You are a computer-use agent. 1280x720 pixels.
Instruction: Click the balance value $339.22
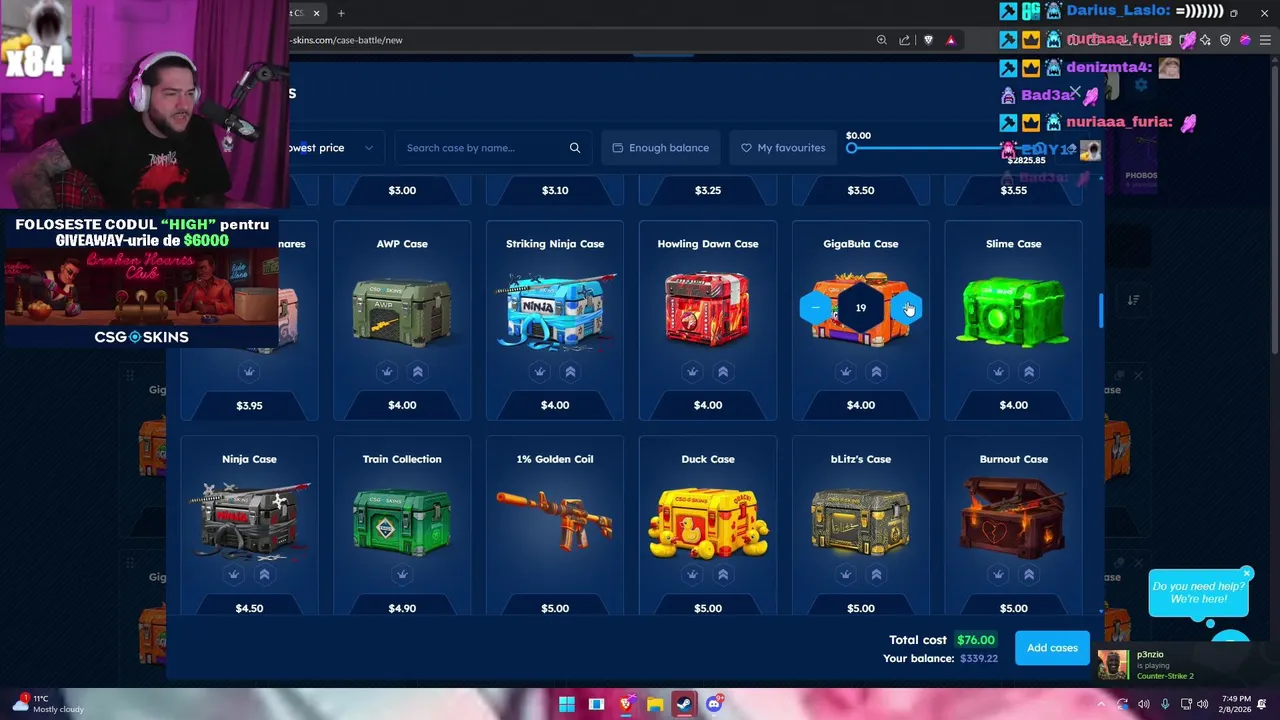(x=979, y=659)
